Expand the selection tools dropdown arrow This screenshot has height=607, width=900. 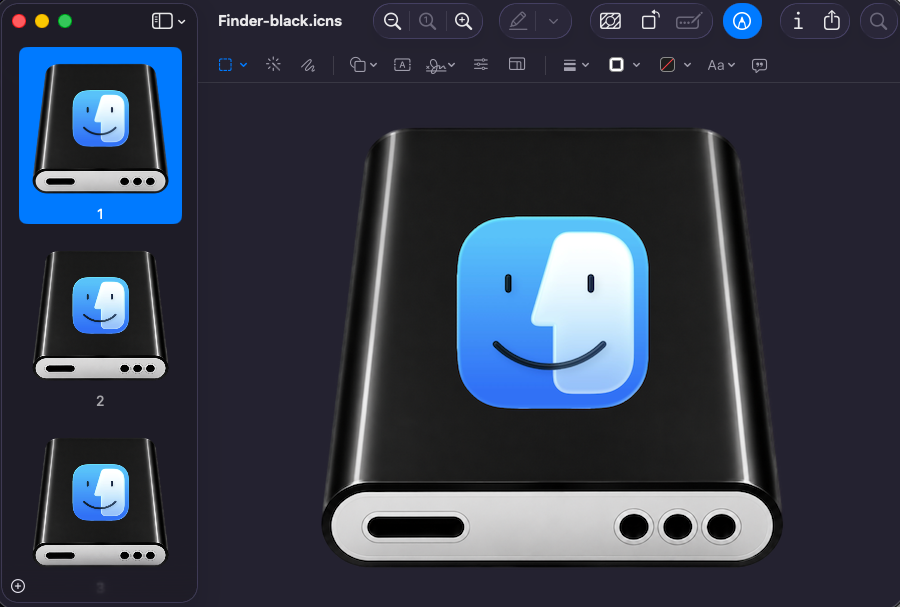[x=243, y=65]
